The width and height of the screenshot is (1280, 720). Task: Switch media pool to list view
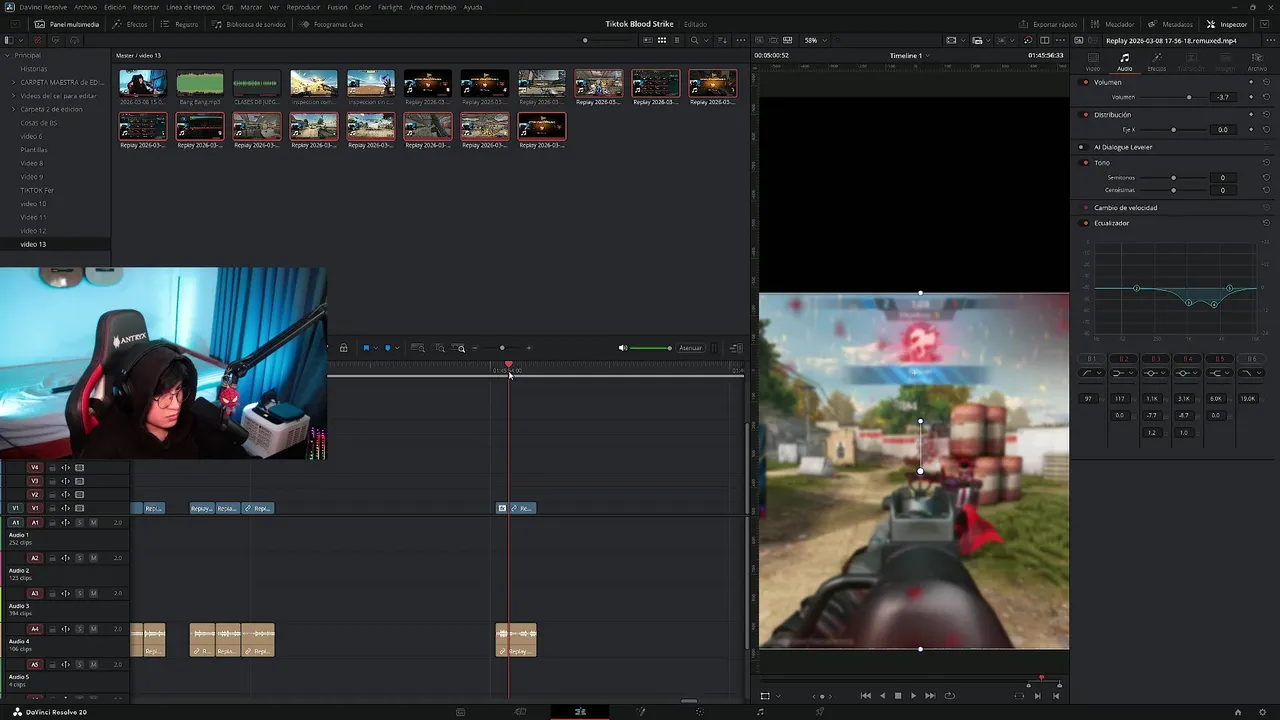click(x=677, y=40)
